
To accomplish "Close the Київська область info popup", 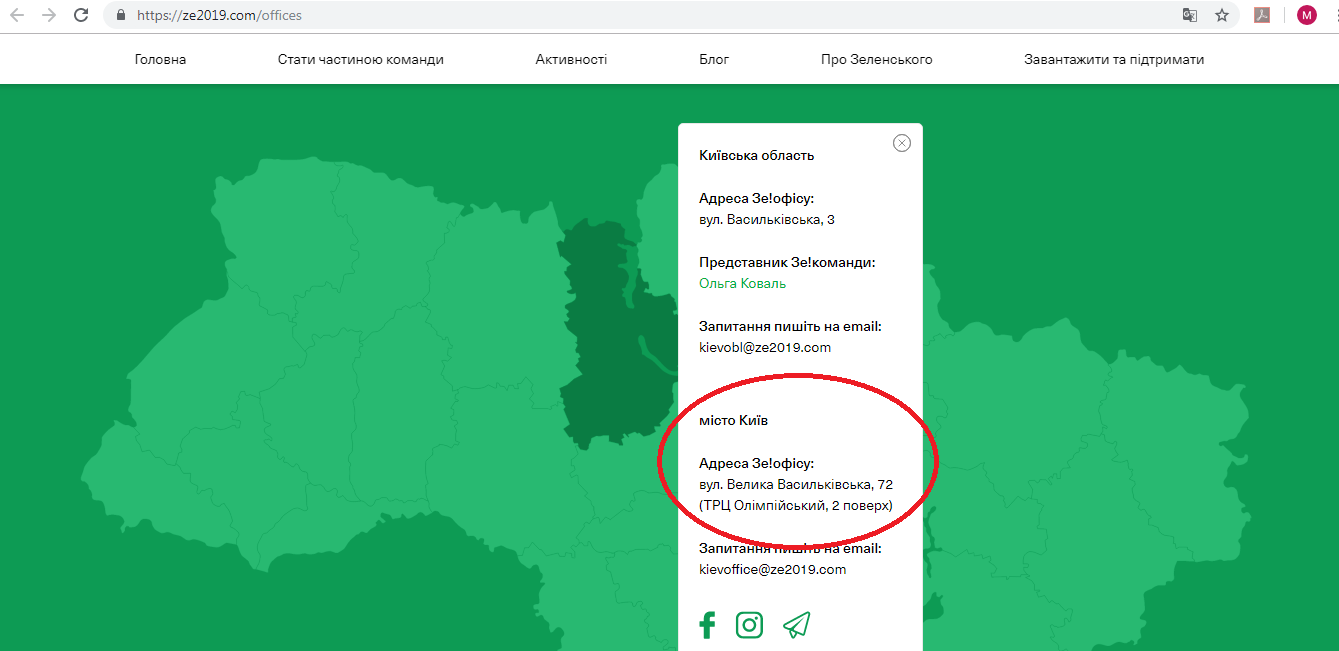I will [x=902, y=143].
